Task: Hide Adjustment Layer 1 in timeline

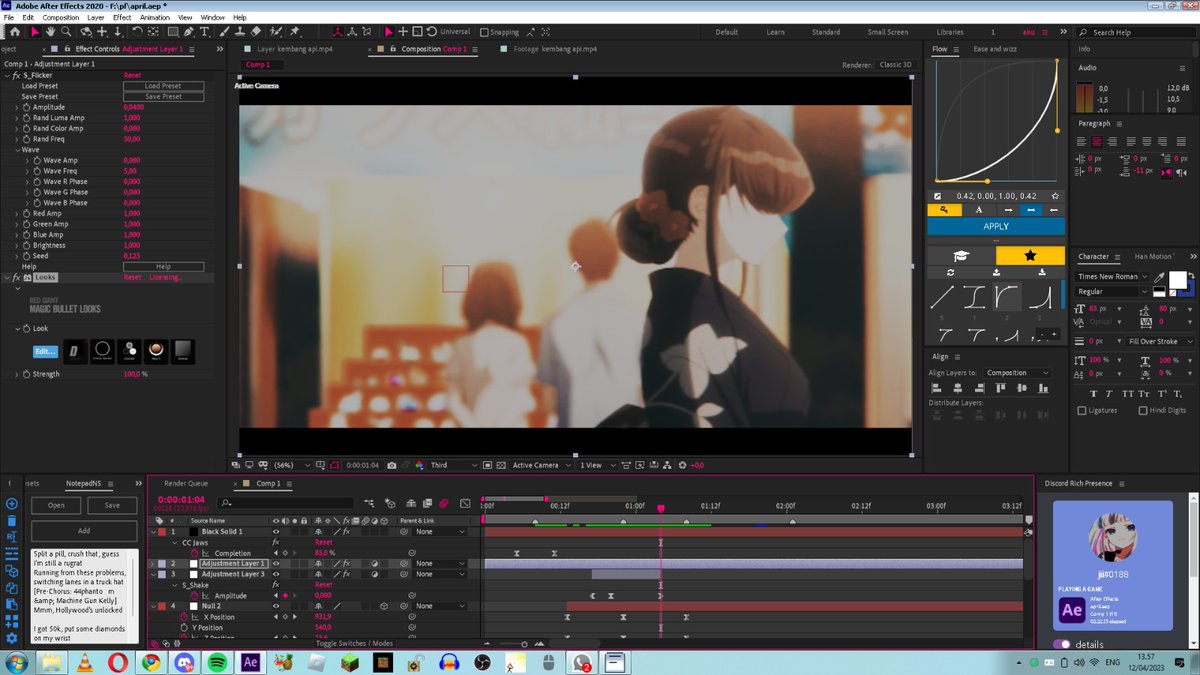Action: (277, 564)
